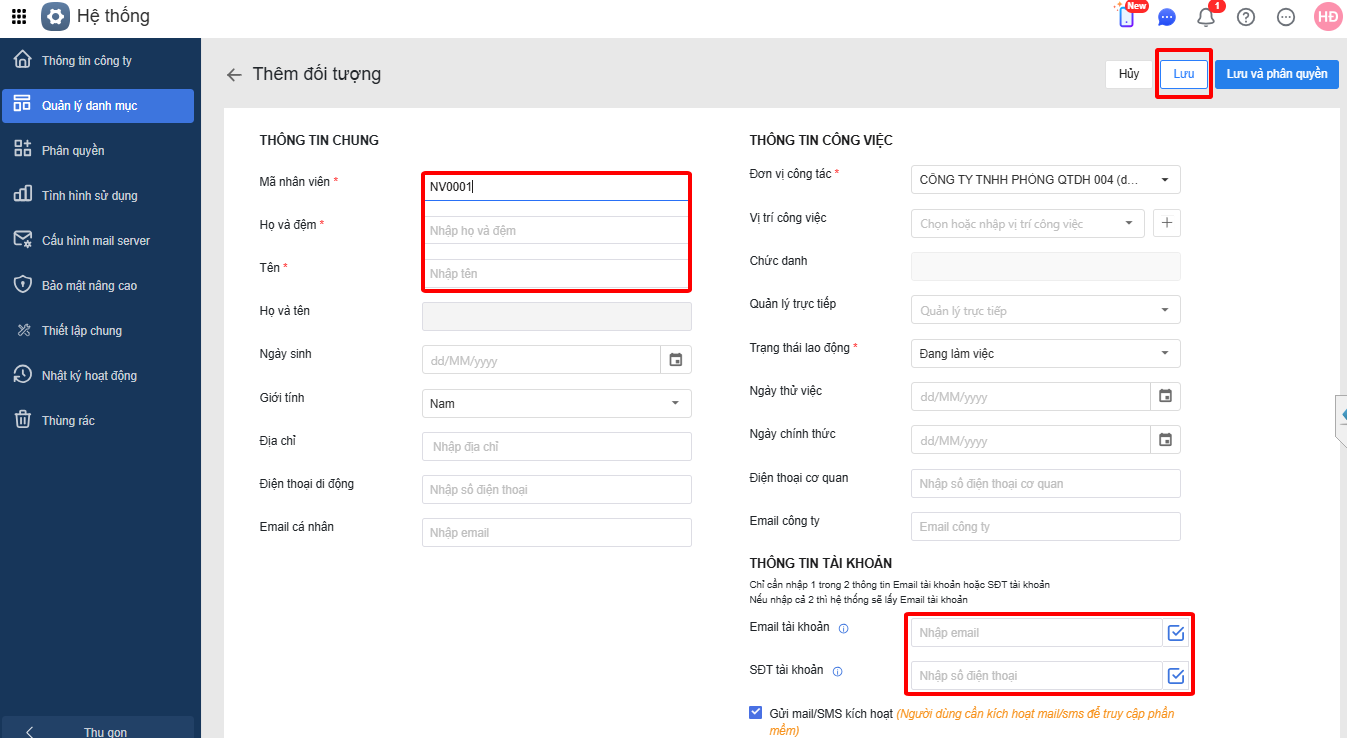Toggle the Email tài khoản checkbox
This screenshot has width=1347, height=738.
[x=1176, y=633]
